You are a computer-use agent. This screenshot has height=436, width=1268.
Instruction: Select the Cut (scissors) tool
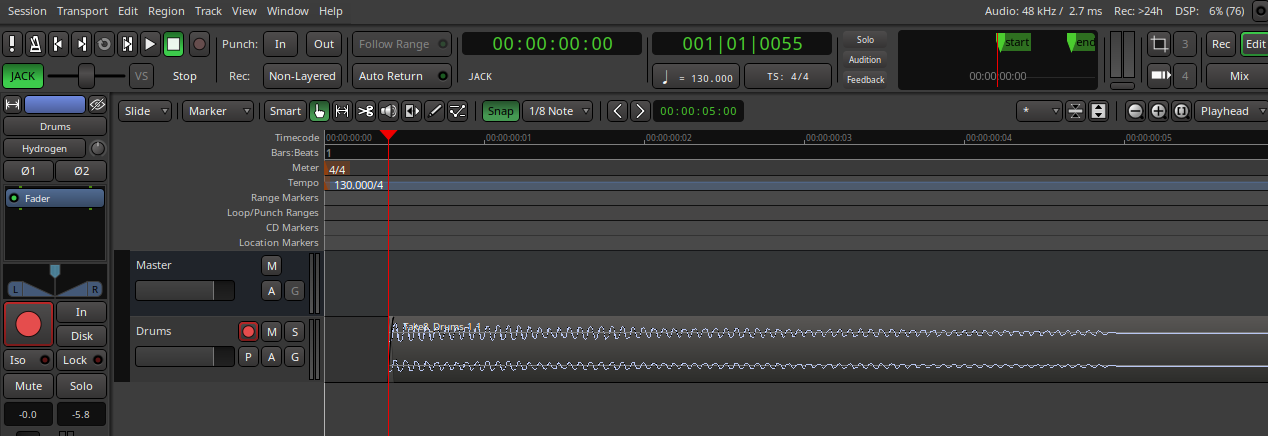point(365,111)
